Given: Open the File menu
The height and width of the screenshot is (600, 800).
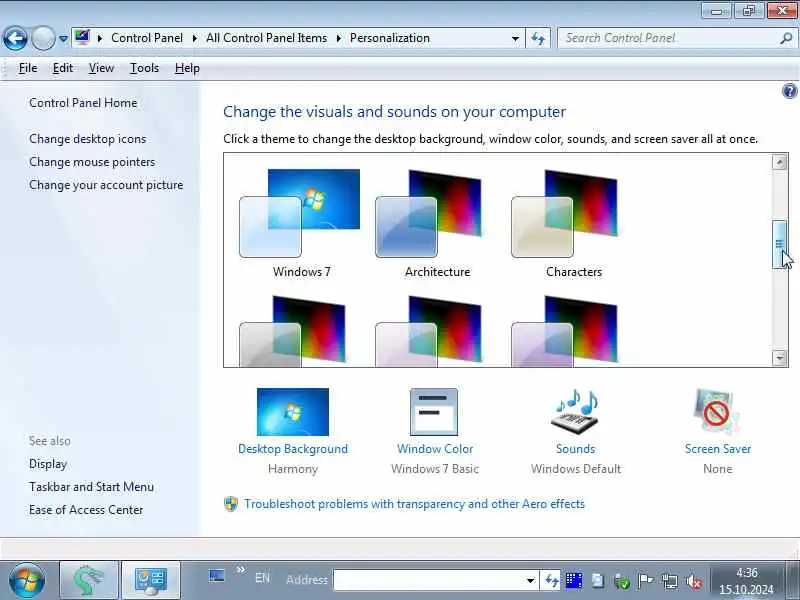Looking at the screenshot, I should 28,68.
